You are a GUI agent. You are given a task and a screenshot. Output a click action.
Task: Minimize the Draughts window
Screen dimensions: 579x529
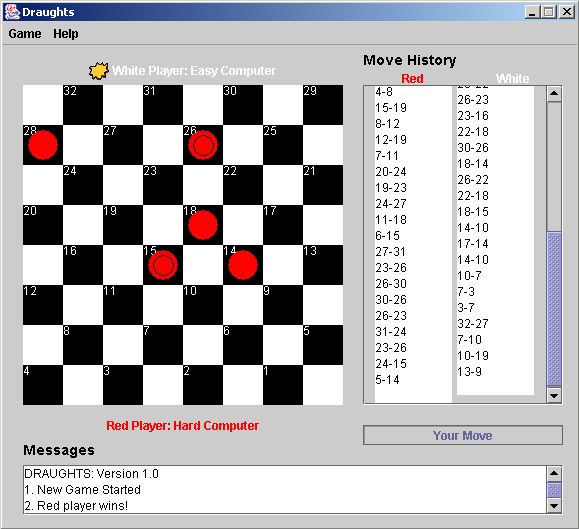532,12
